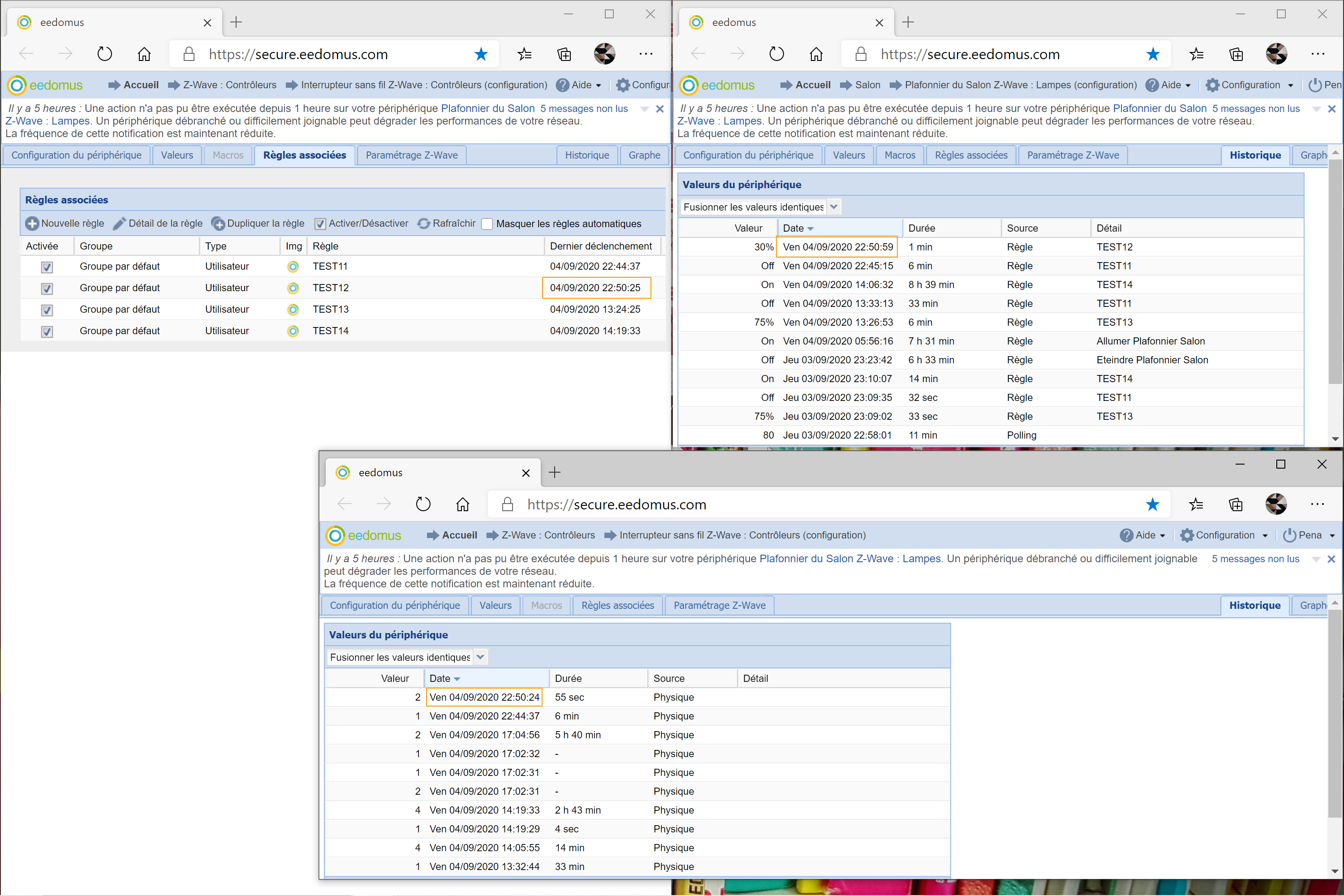Screen dimensions: 1344x896
Task: Reload the page in bottom browser window
Action: click(x=423, y=504)
